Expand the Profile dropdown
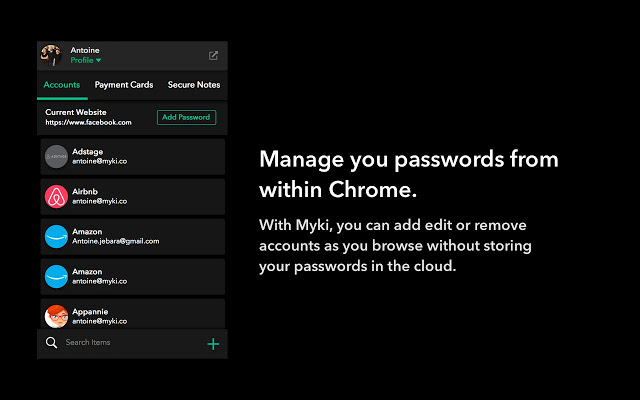The image size is (640, 400). tap(86, 61)
